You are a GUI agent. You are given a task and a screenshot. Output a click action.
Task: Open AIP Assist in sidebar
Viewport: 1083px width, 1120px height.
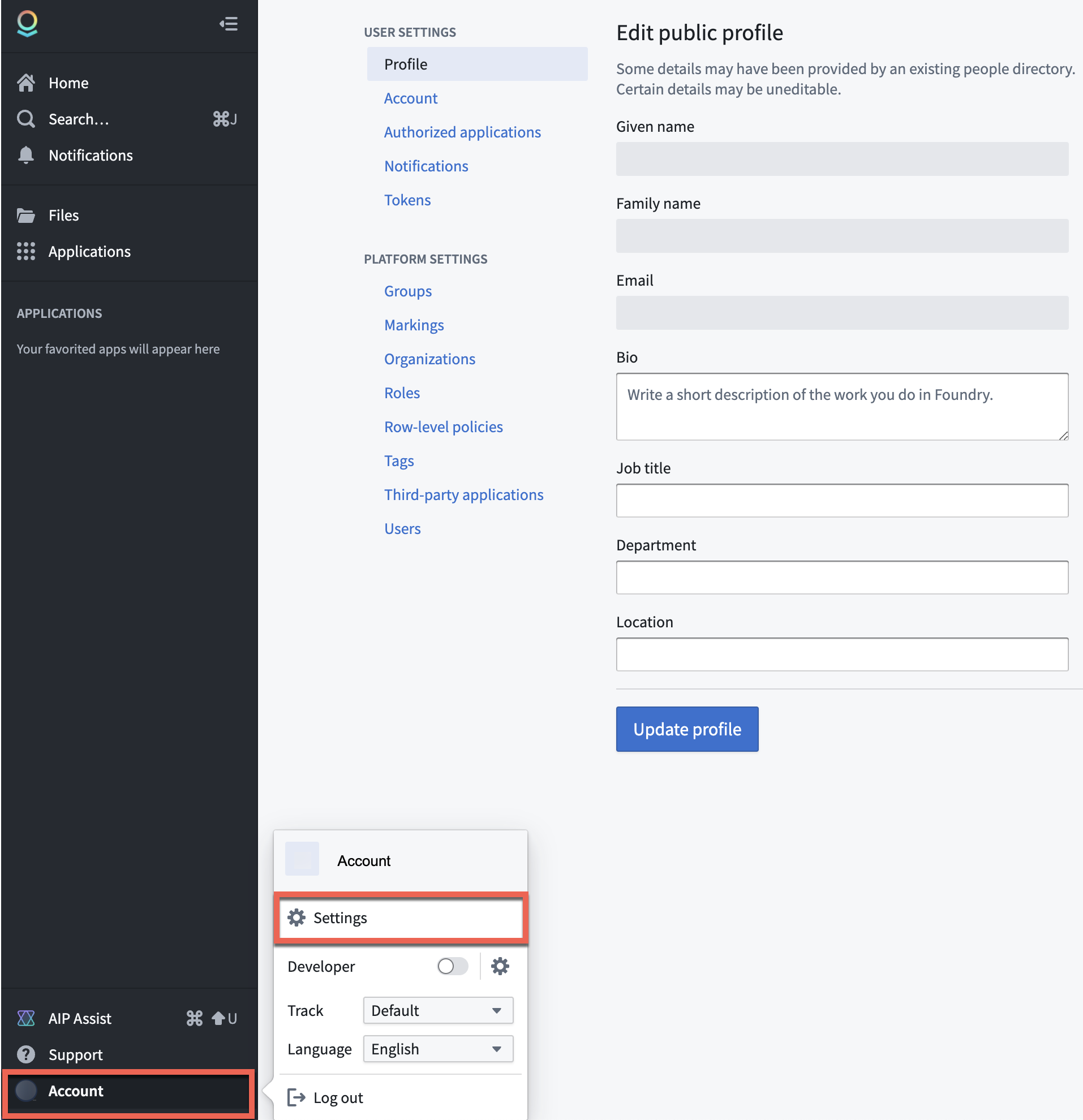pos(130,1018)
